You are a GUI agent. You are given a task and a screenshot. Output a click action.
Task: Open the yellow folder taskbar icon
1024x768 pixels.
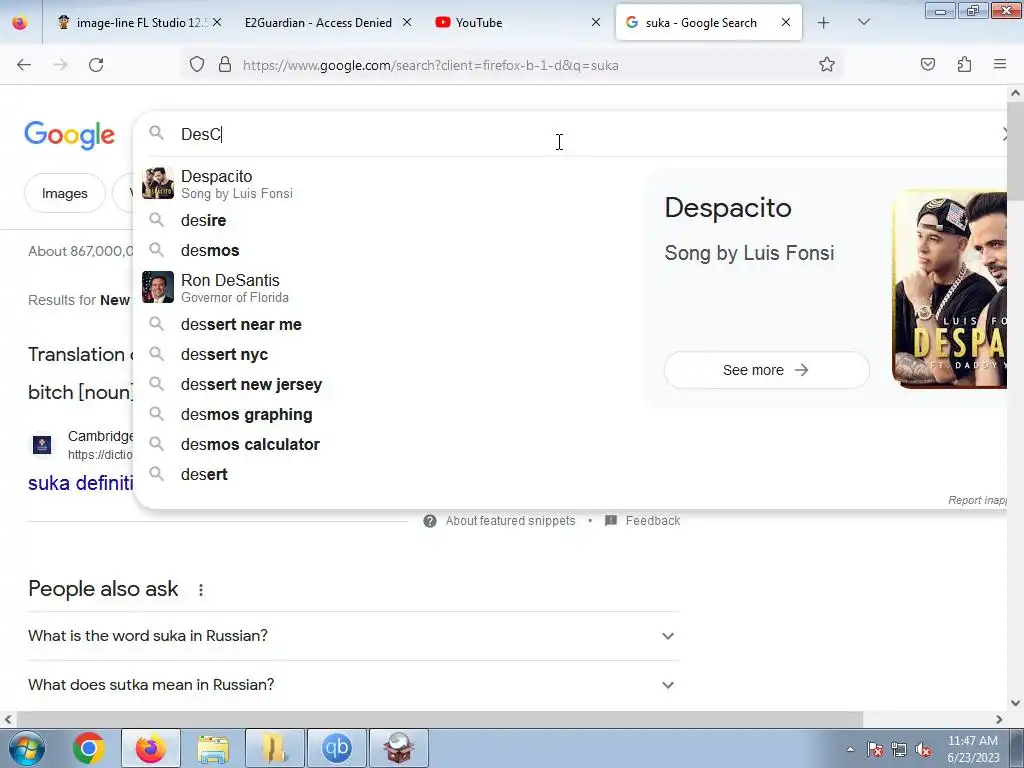(275, 748)
